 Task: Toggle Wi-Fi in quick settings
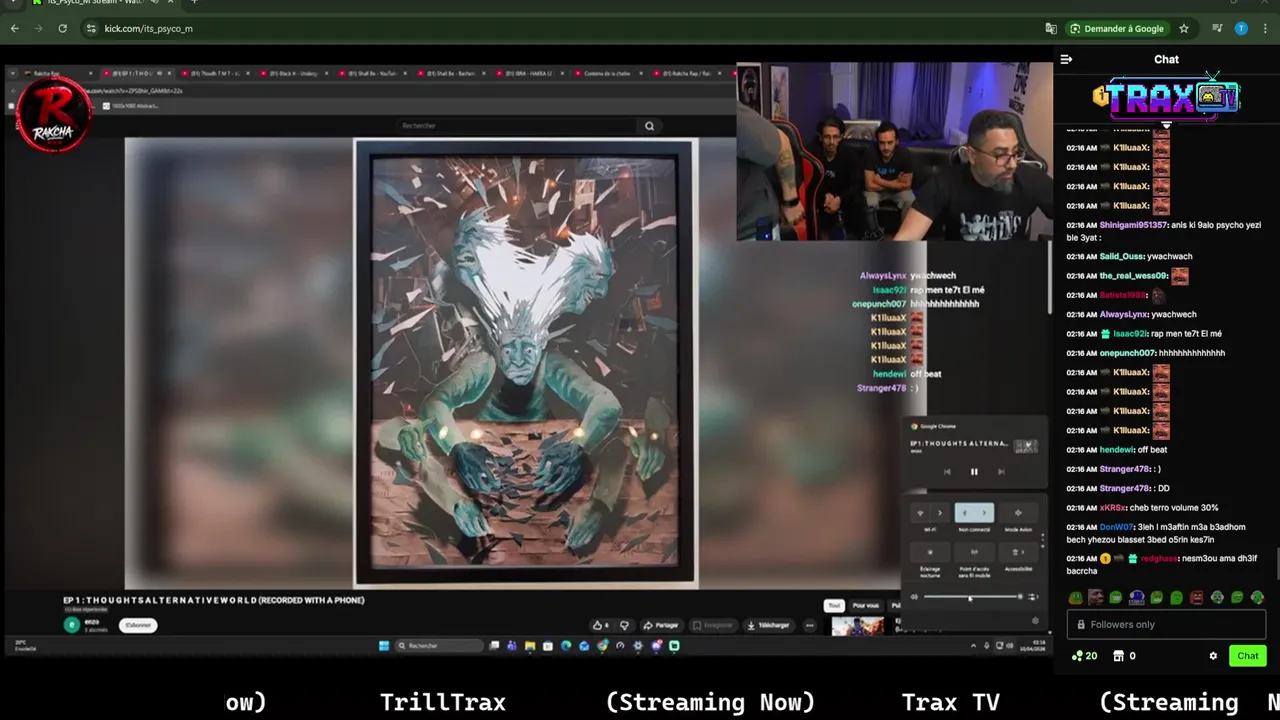[x=920, y=513]
